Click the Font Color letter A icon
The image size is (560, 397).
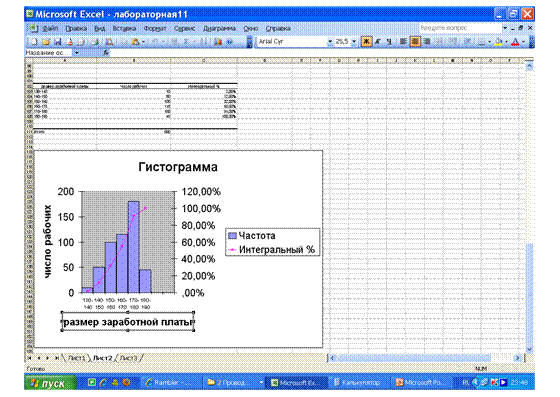point(515,42)
